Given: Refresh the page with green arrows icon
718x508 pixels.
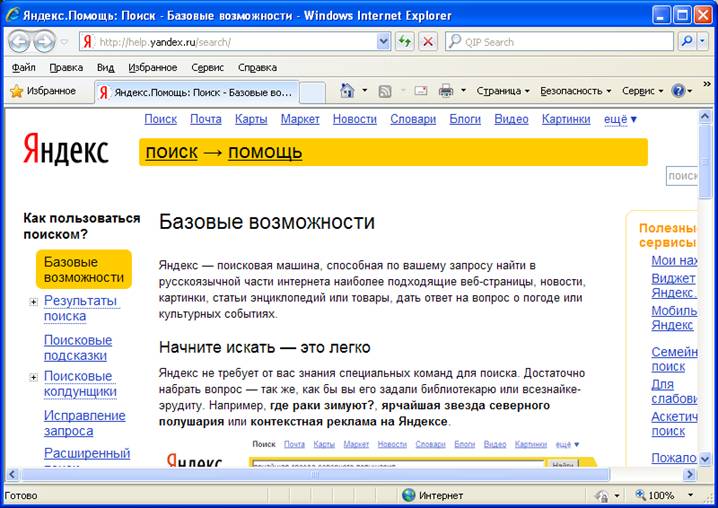Looking at the screenshot, I should click(405, 42).
